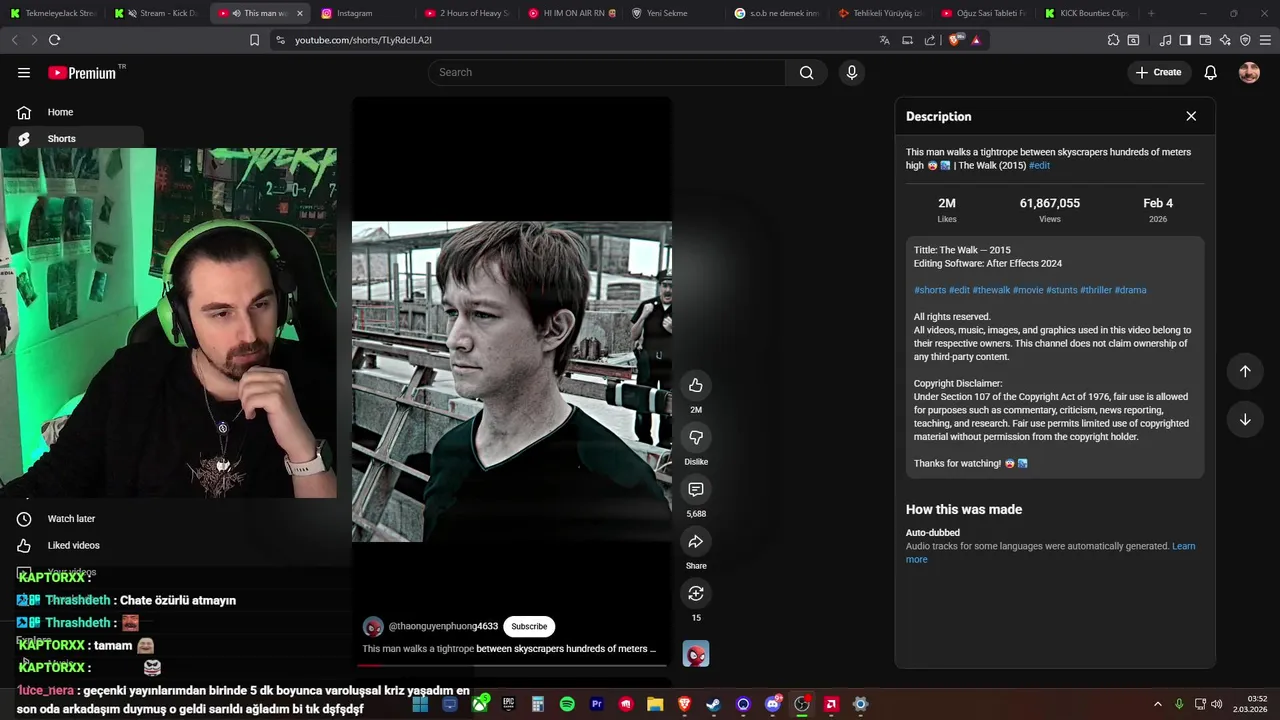
Task: Open the browser main menu
Action: [1265, 40]
